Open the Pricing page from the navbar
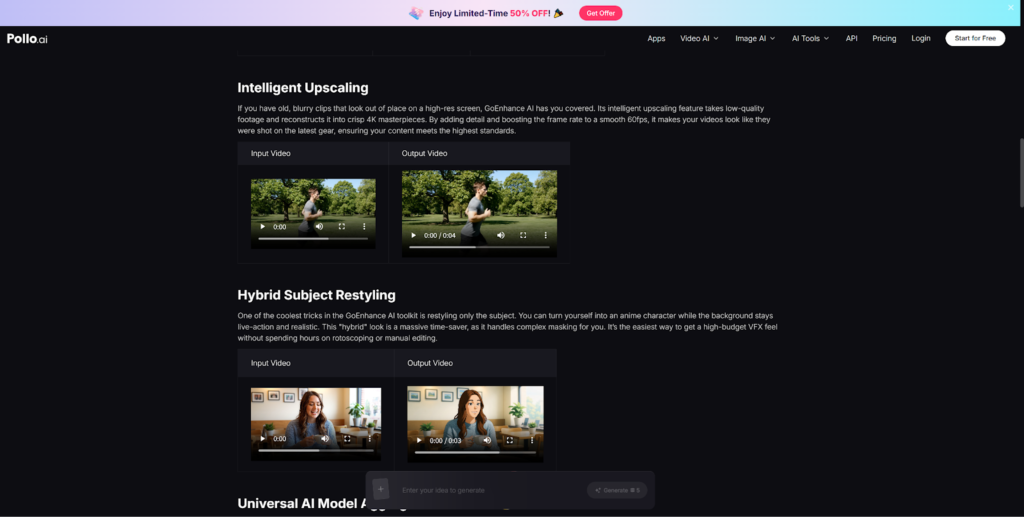The width and height of the screenshot is (1024, 517). click(x=884, y=38)
